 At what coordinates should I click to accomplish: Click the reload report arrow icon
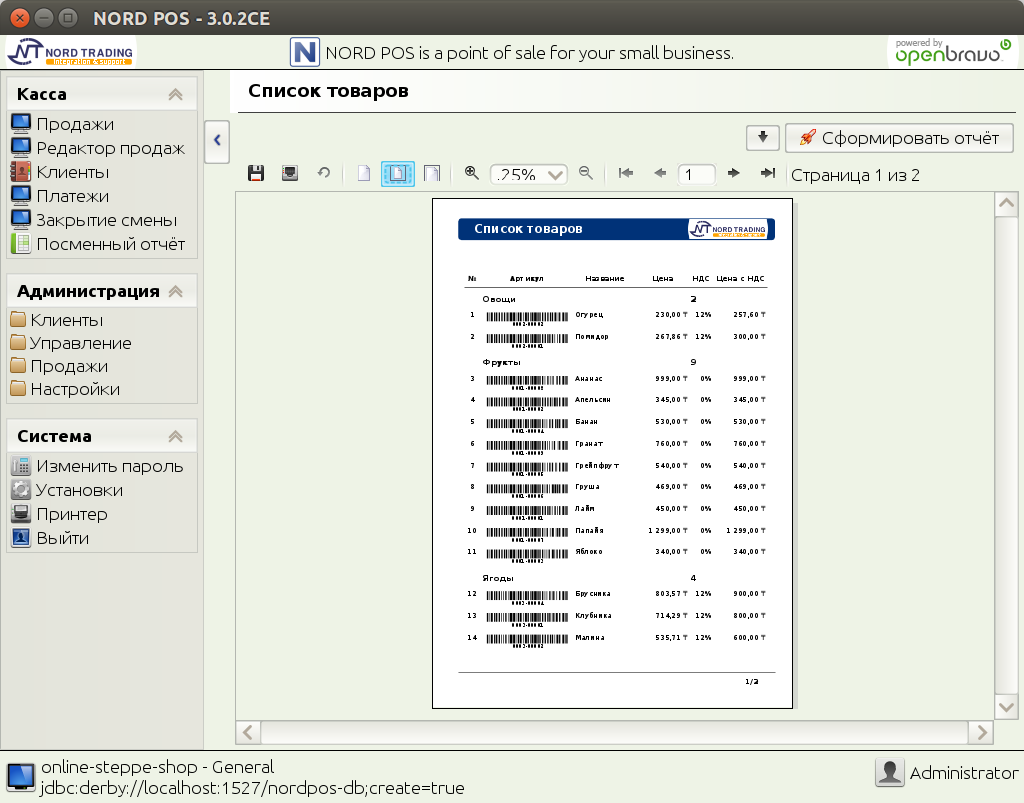tap(324, 174)
